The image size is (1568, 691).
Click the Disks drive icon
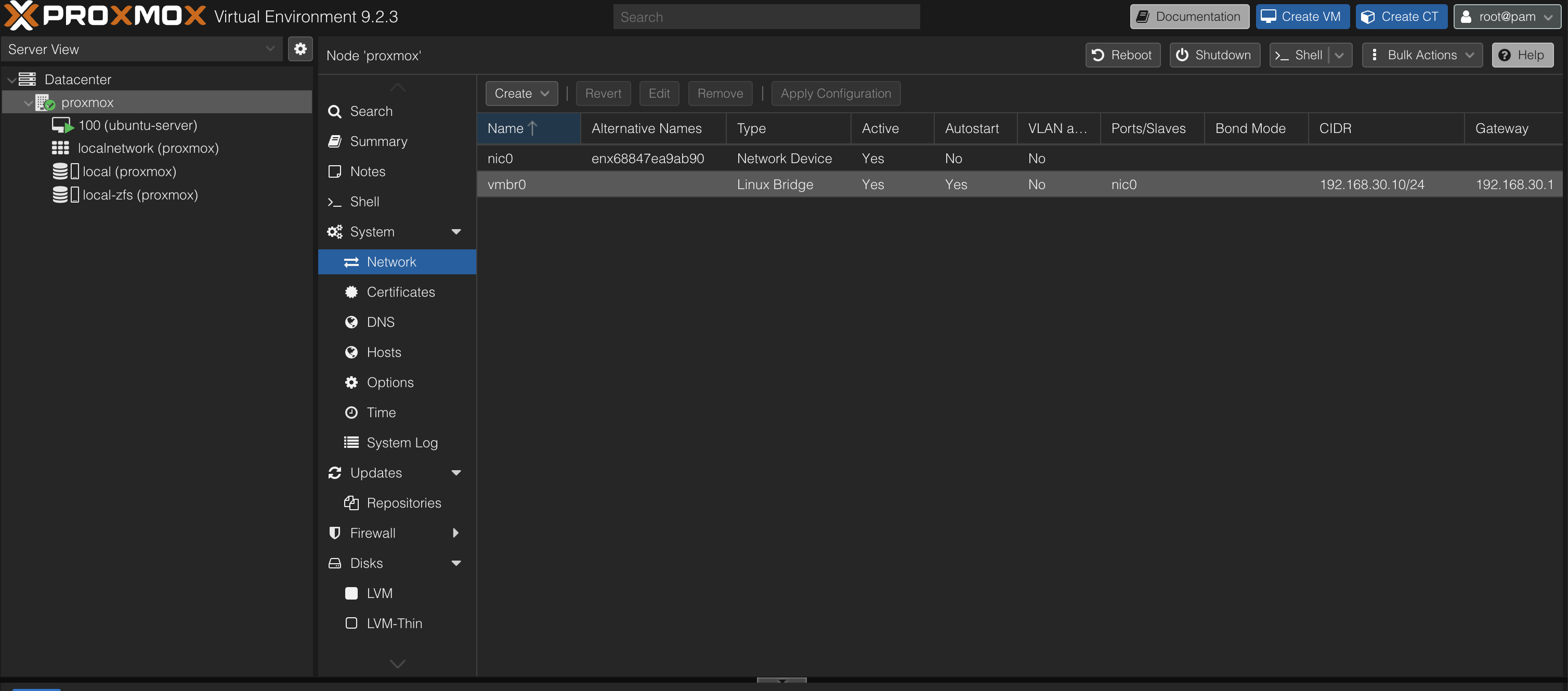(334, 563)
